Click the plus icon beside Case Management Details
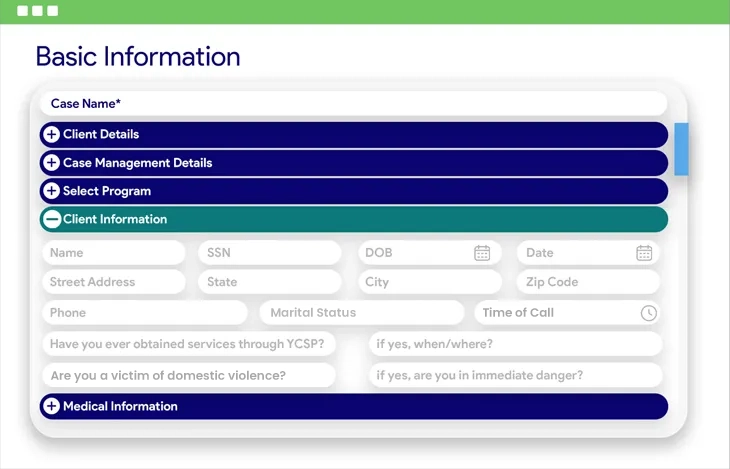This screenshot has width=730, height=469. coord(52,163)
